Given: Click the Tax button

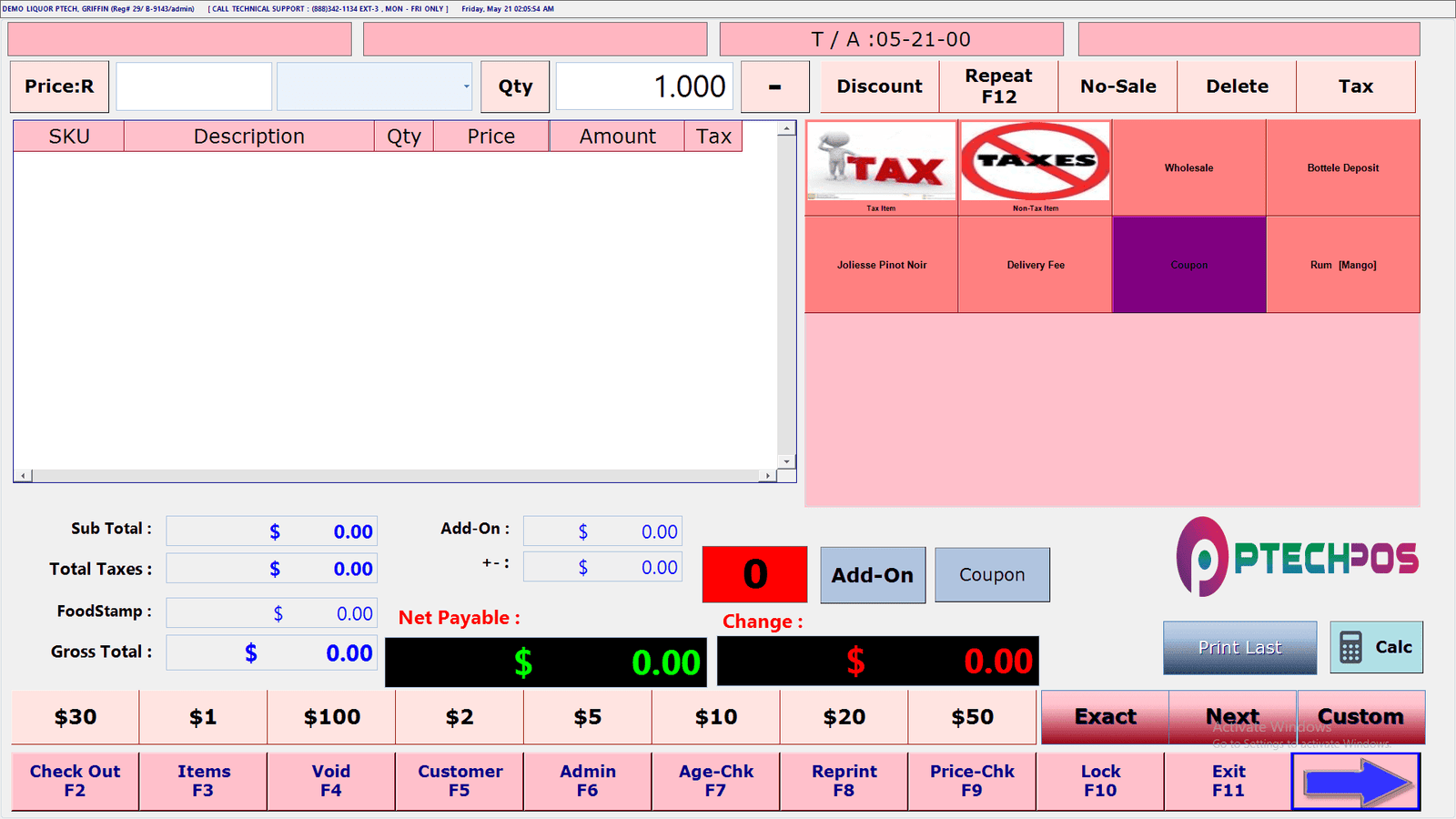Looking at the screenshot, I should pyautogui.click(x=1356, y=86).
